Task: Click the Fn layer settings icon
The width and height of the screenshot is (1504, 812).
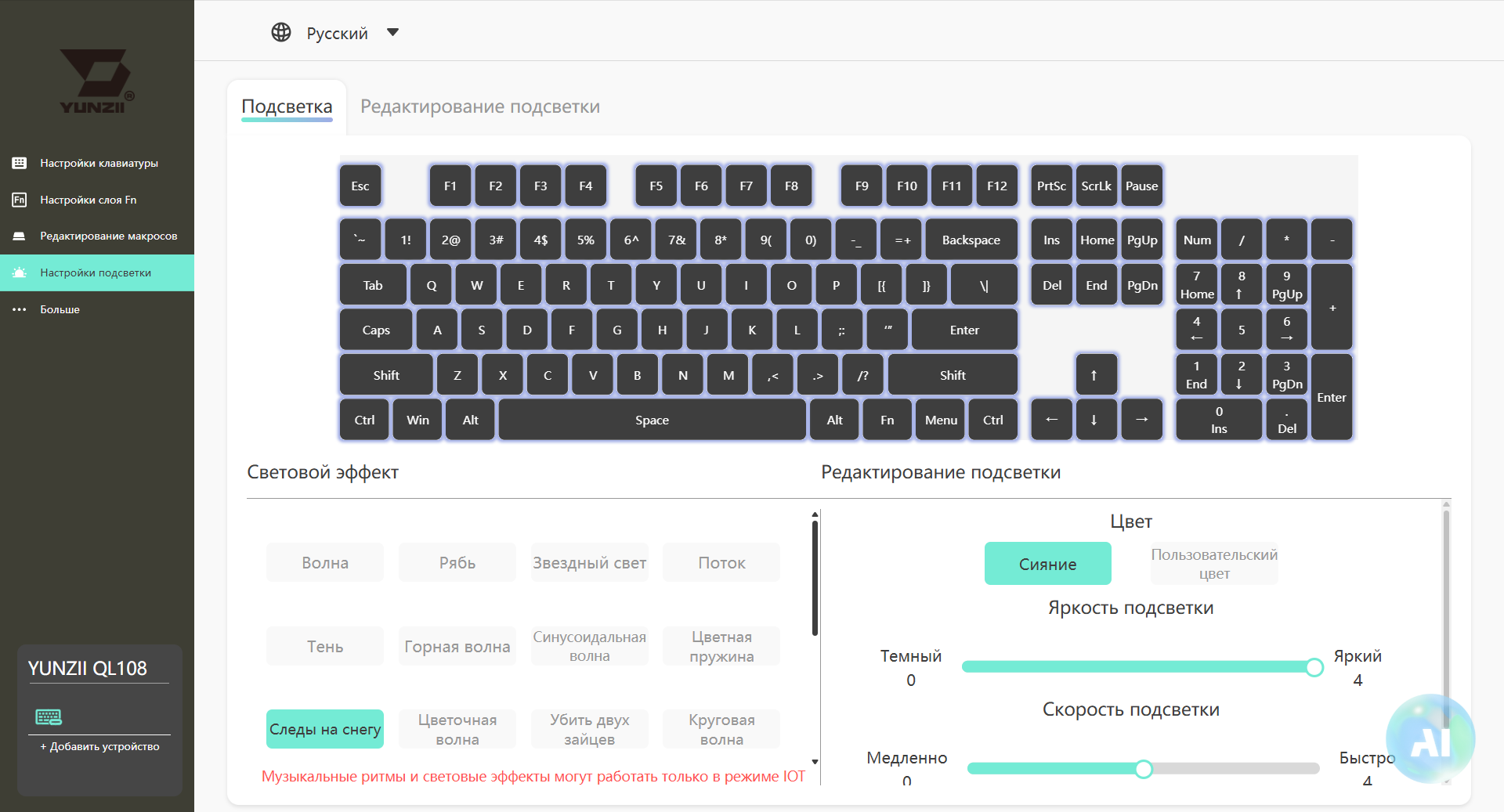Action: tap(20, 200)
